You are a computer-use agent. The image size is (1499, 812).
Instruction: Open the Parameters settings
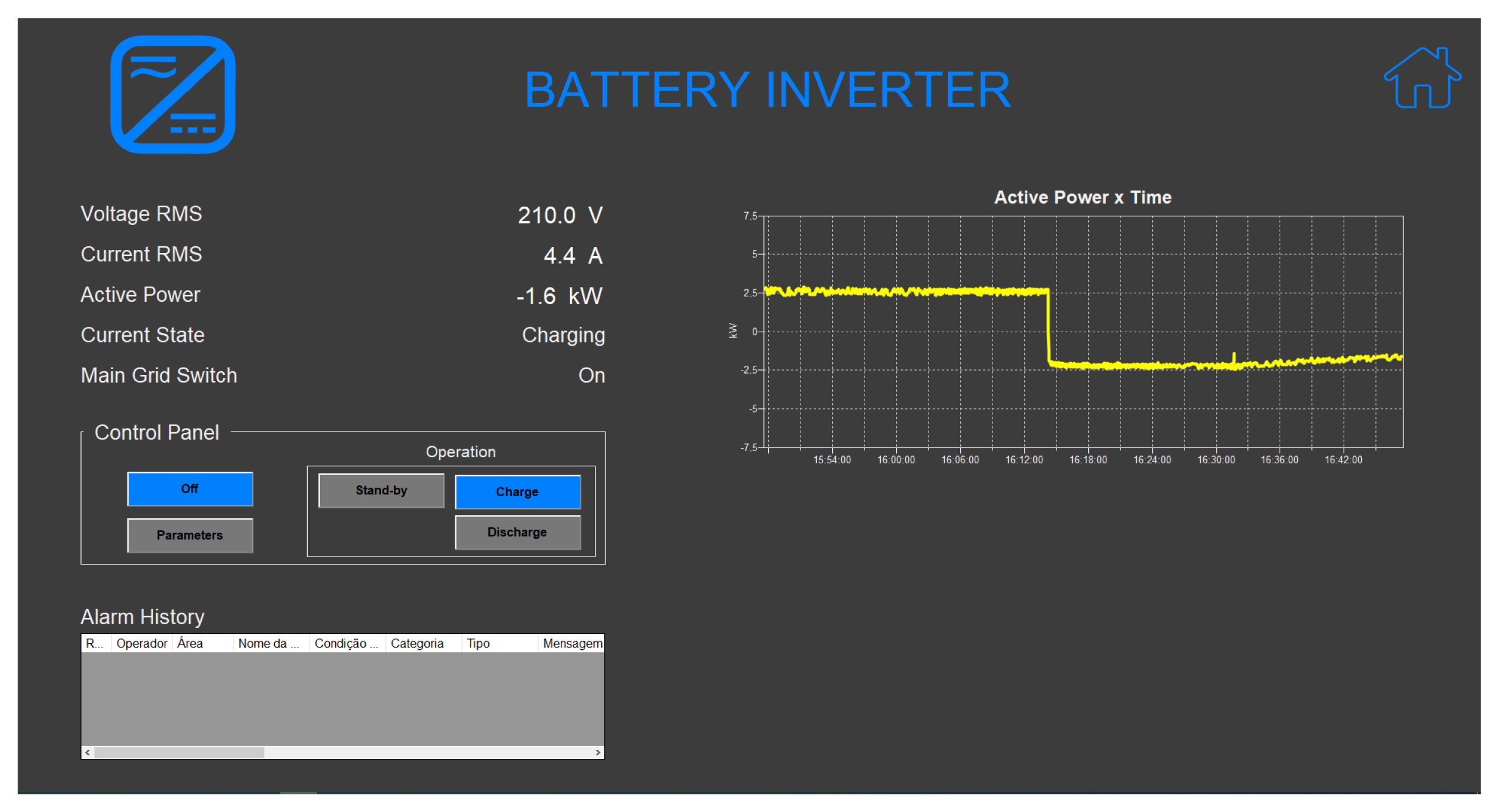coord(190,535)
